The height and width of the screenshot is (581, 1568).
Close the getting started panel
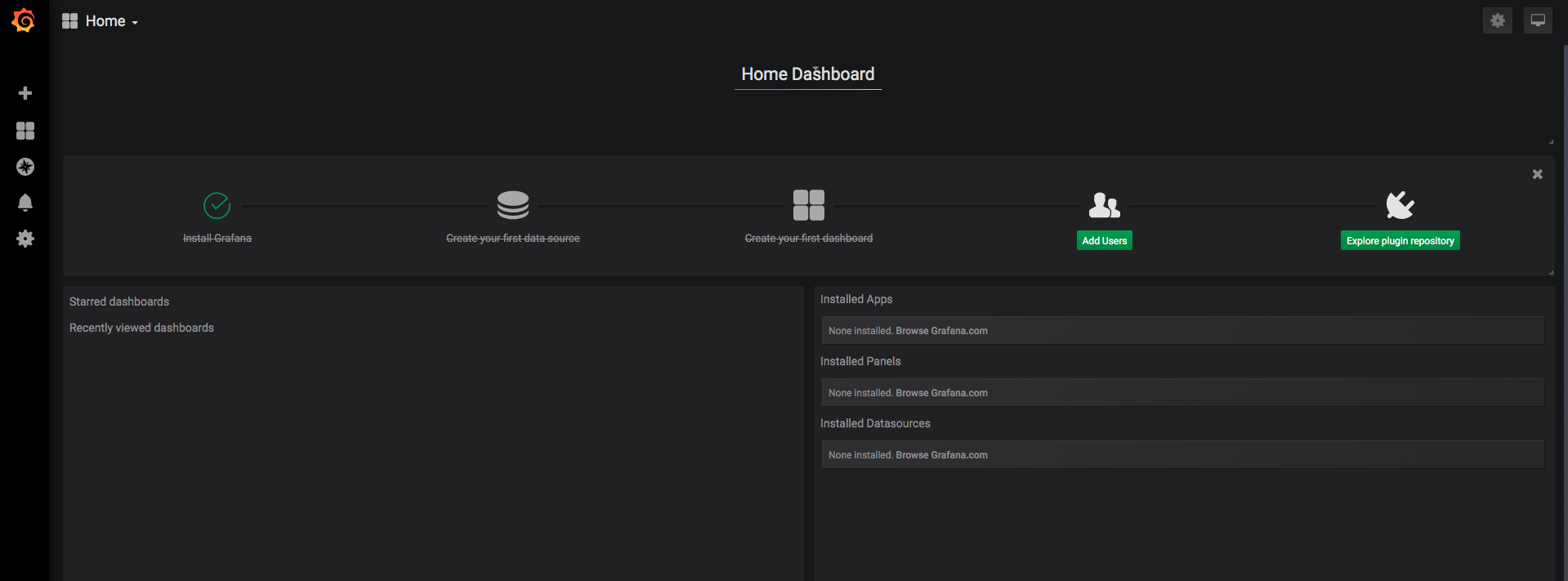(1537, 174)
